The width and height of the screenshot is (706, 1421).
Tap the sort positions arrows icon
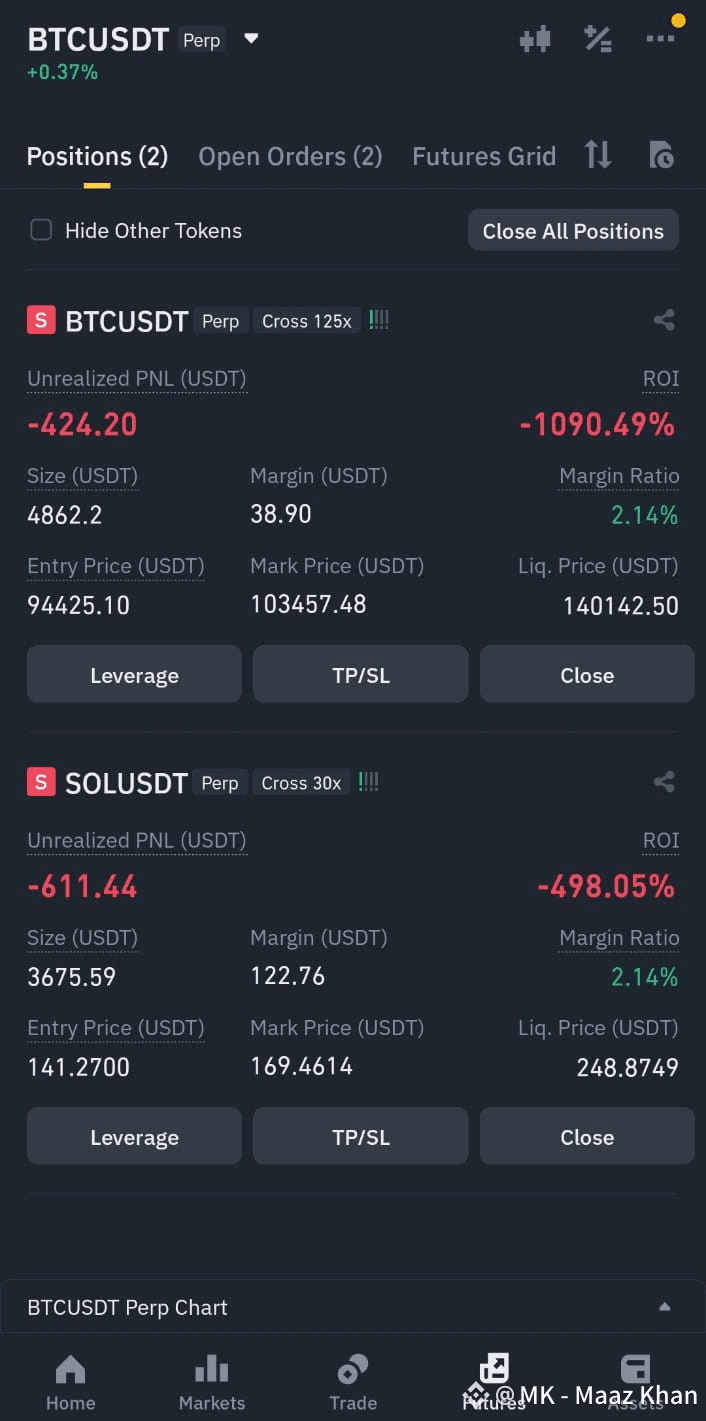(x=598, y=155)
